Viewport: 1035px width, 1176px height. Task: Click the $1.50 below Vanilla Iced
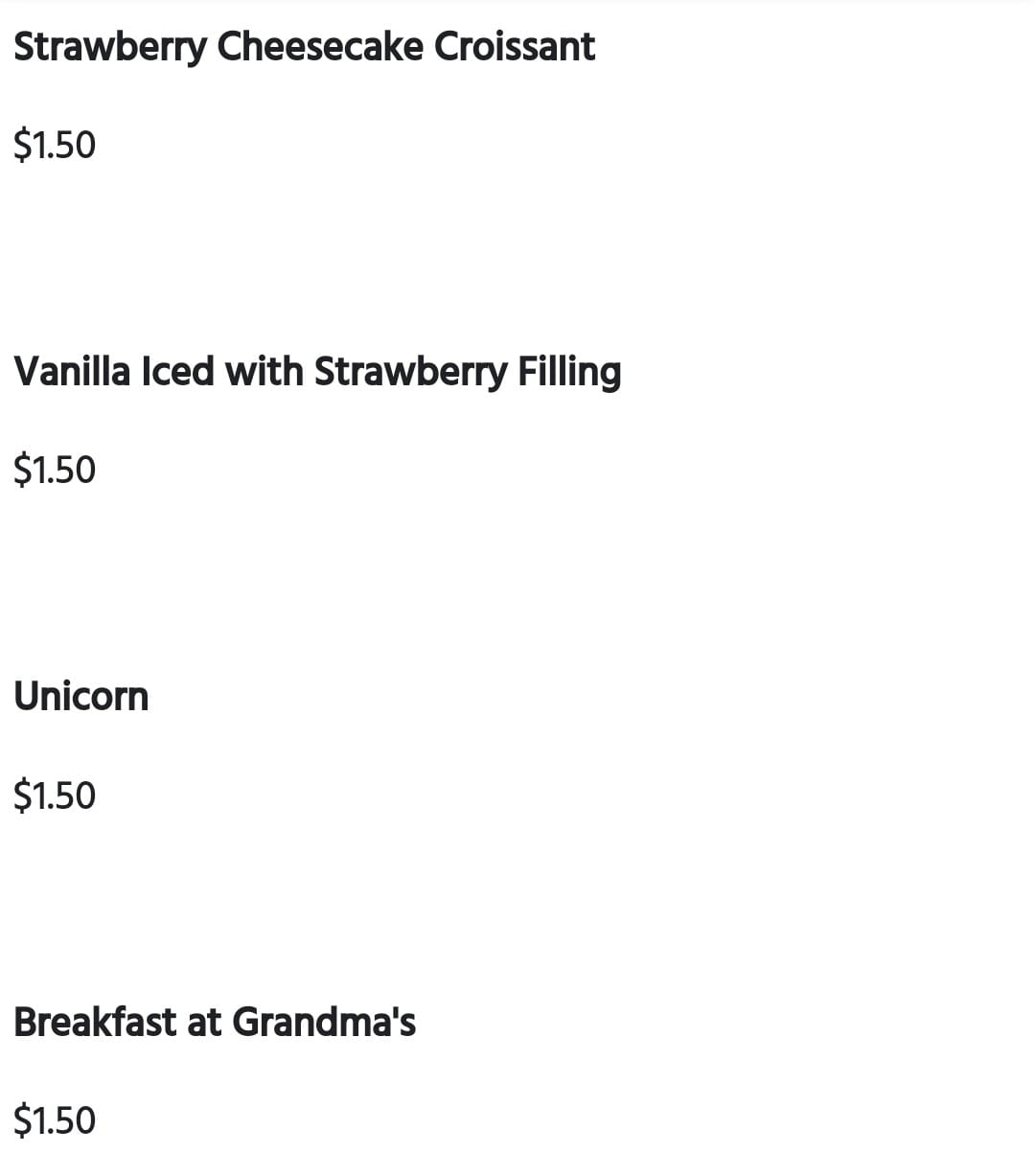[55, 471]
